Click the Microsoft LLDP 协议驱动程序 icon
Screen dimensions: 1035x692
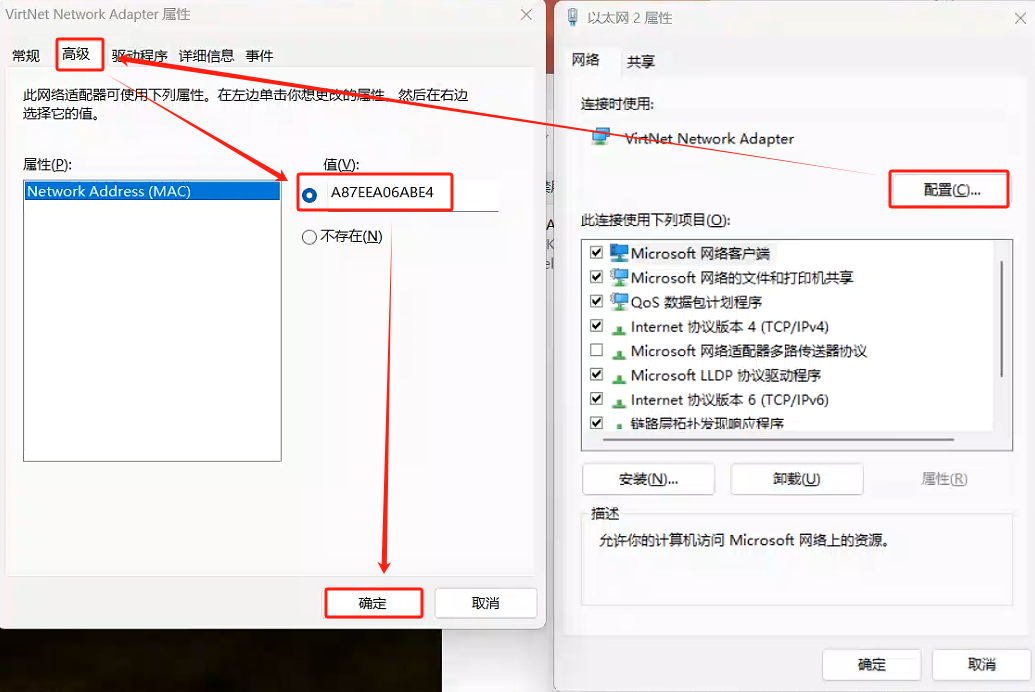[619, 376]
